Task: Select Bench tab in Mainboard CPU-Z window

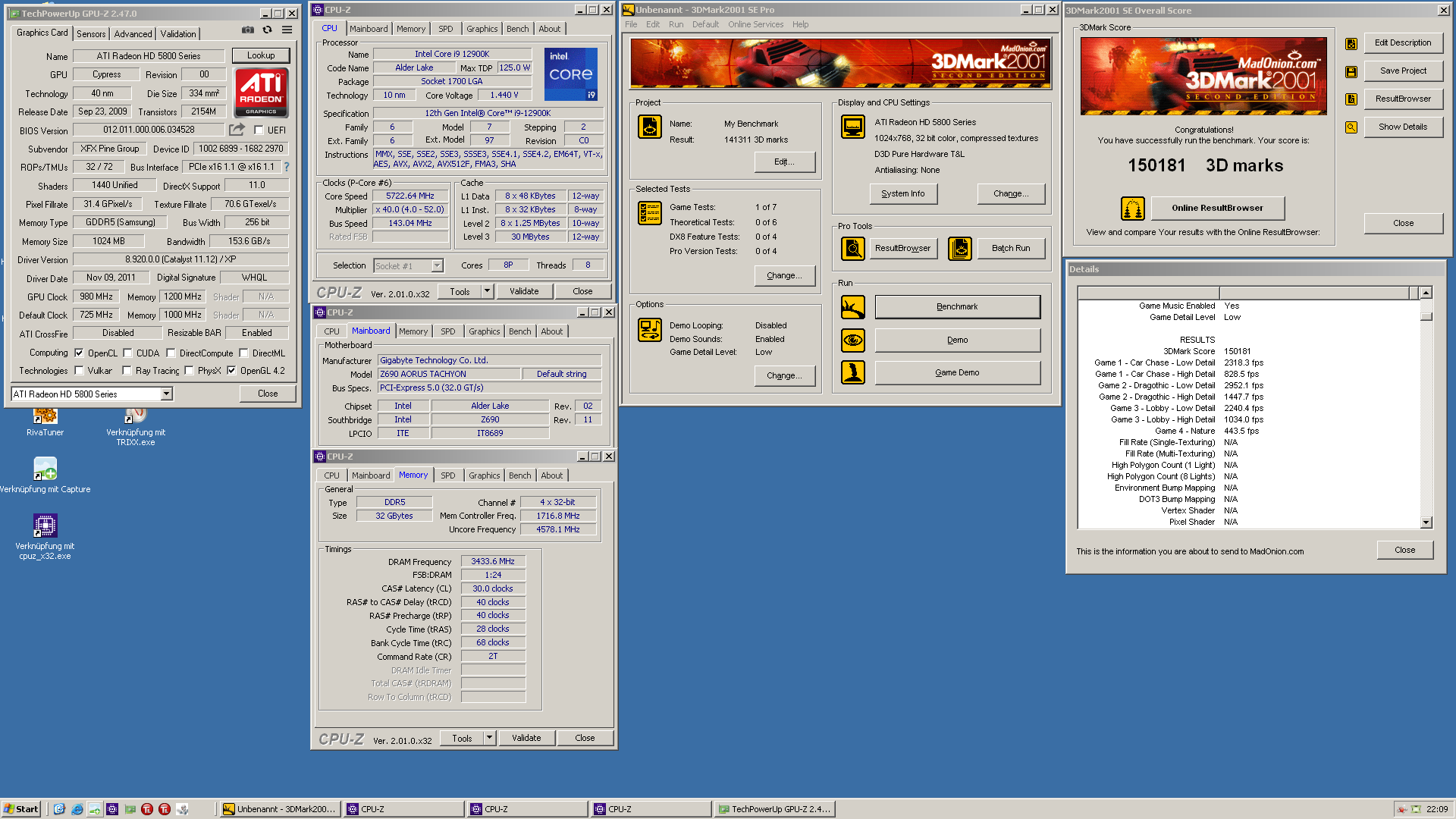Action: click(x=519, y=331)
